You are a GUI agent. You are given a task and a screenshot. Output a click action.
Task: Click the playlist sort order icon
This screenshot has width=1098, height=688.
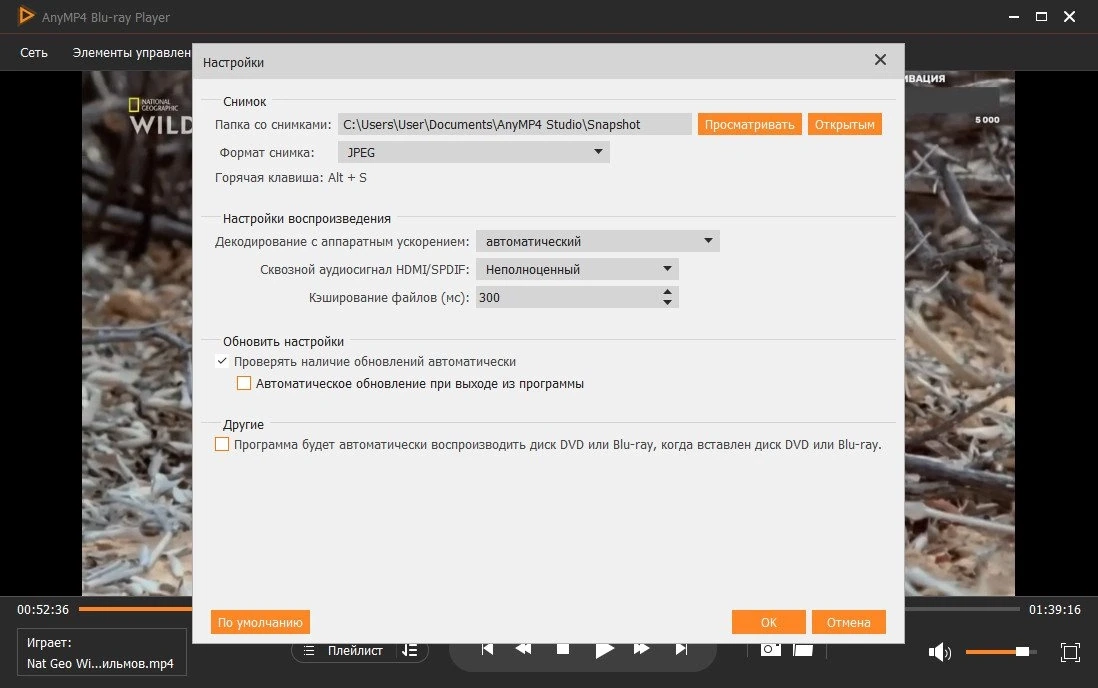pos(410,651)
